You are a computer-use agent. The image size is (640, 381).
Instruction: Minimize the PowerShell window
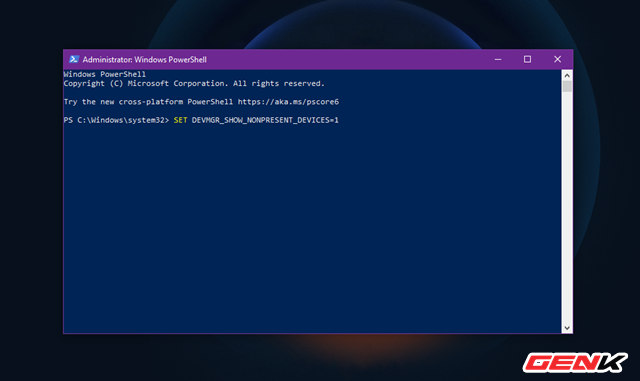[498, 59]
